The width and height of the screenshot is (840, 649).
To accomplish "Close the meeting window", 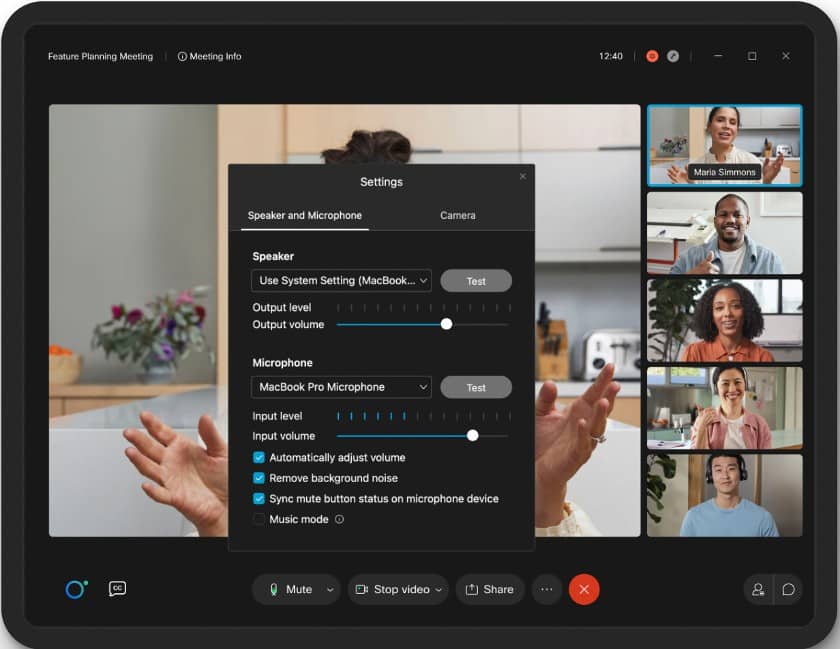I will click(x=786, y=56).
